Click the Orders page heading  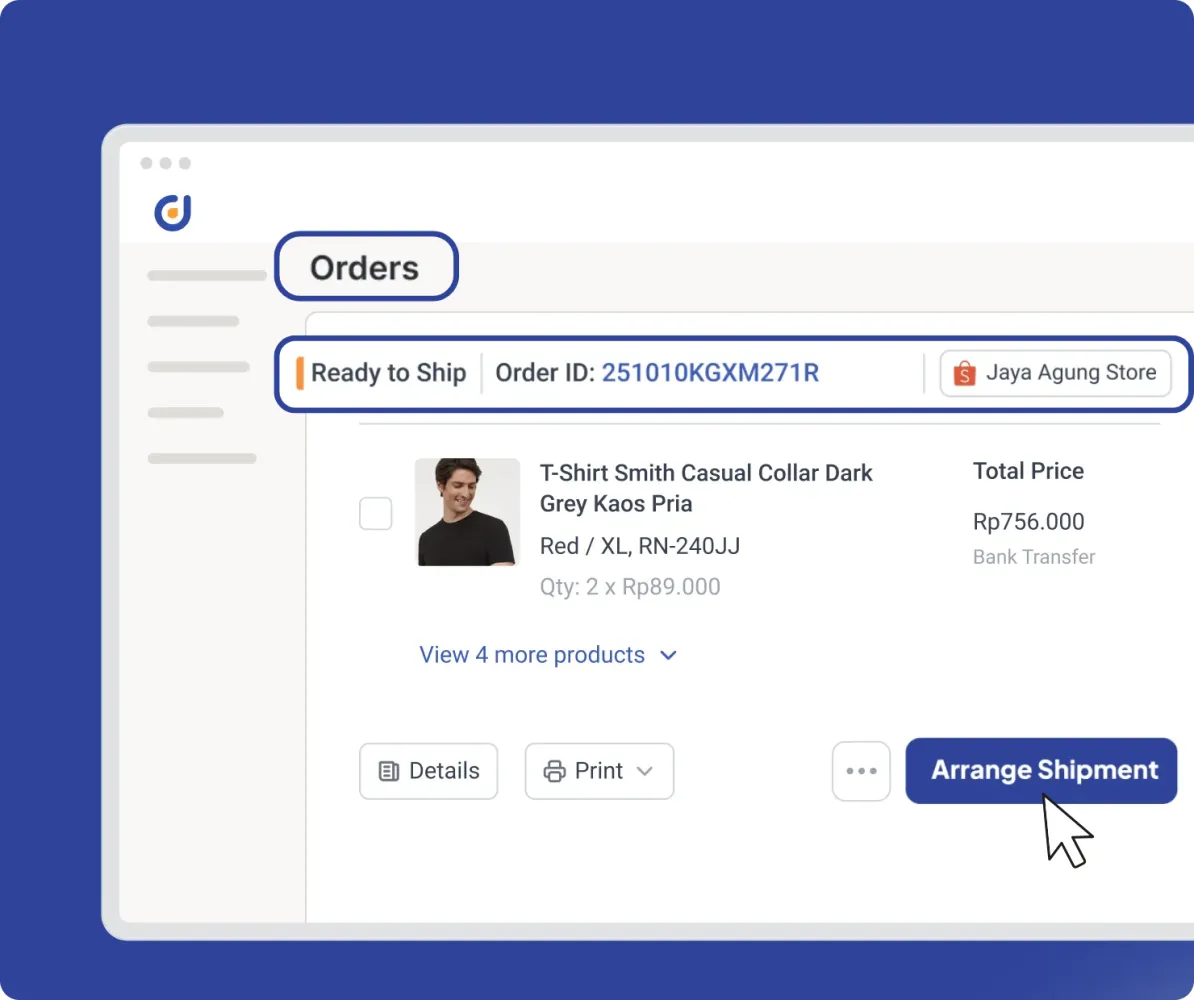[365, 268]
